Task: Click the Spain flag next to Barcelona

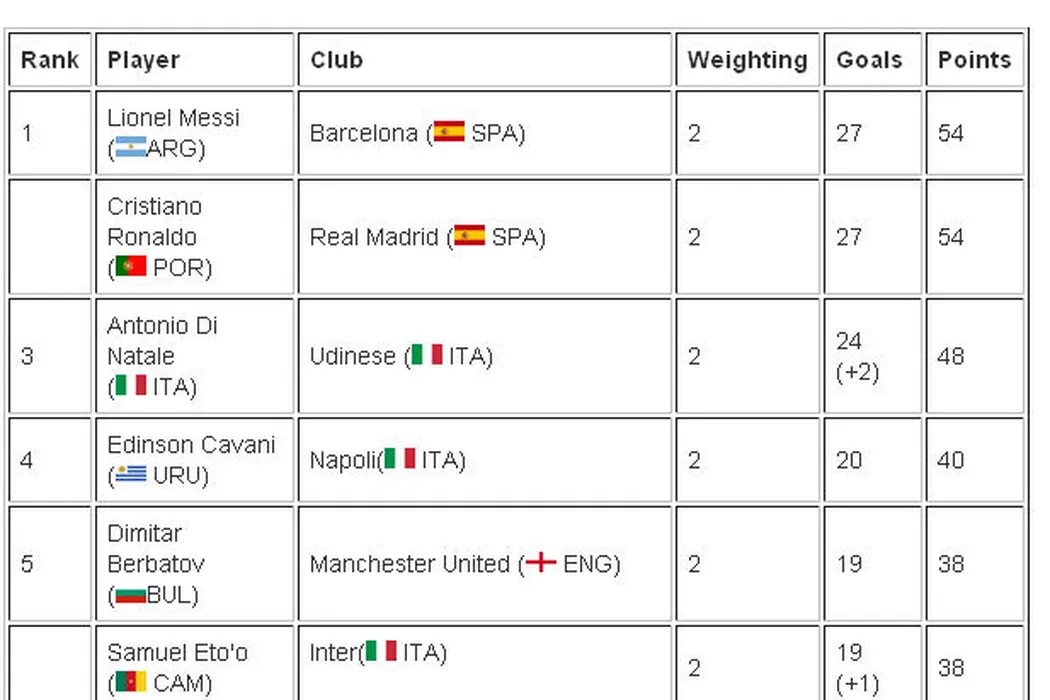Action: [448, 132]
